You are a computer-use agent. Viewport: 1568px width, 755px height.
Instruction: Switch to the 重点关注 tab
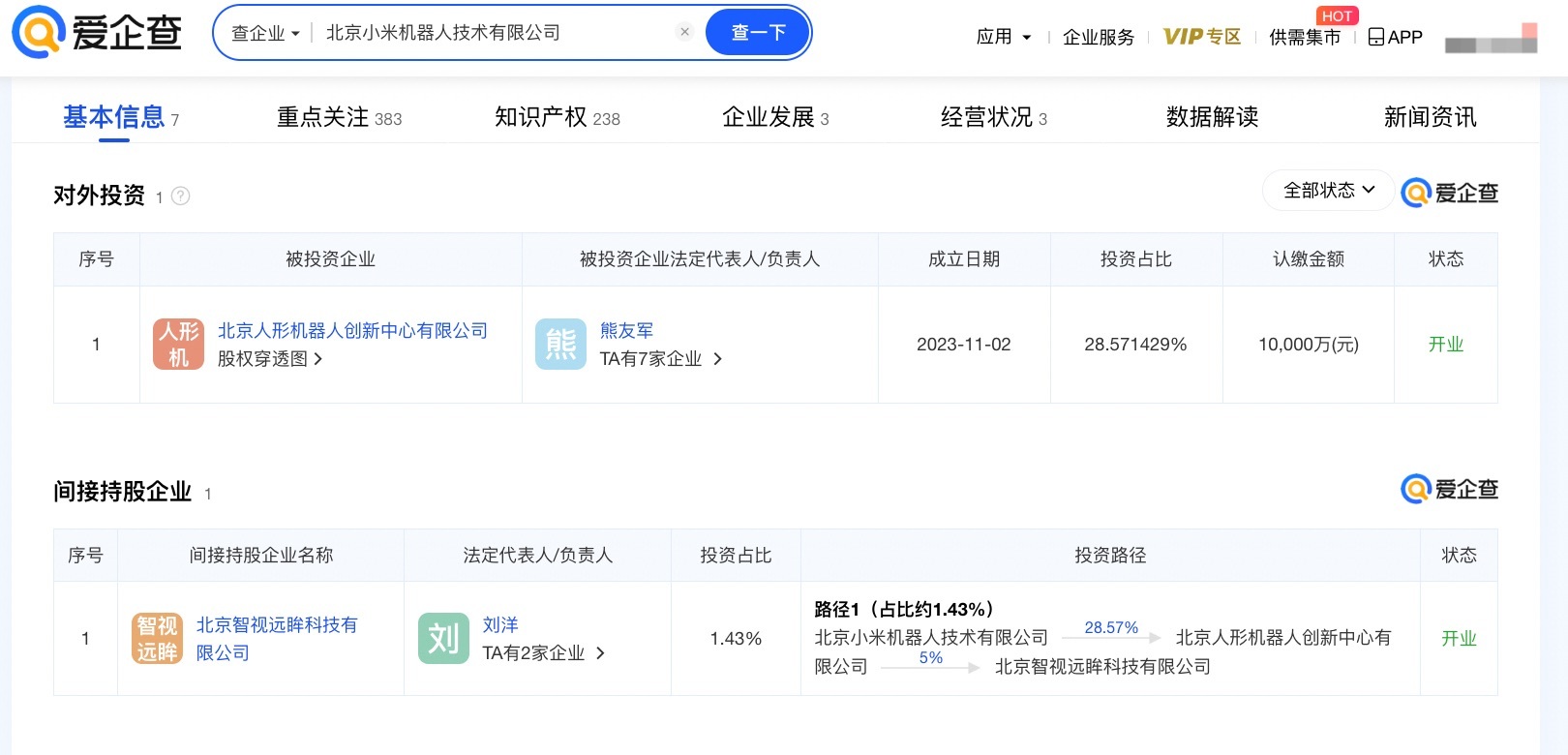(339, 117)
